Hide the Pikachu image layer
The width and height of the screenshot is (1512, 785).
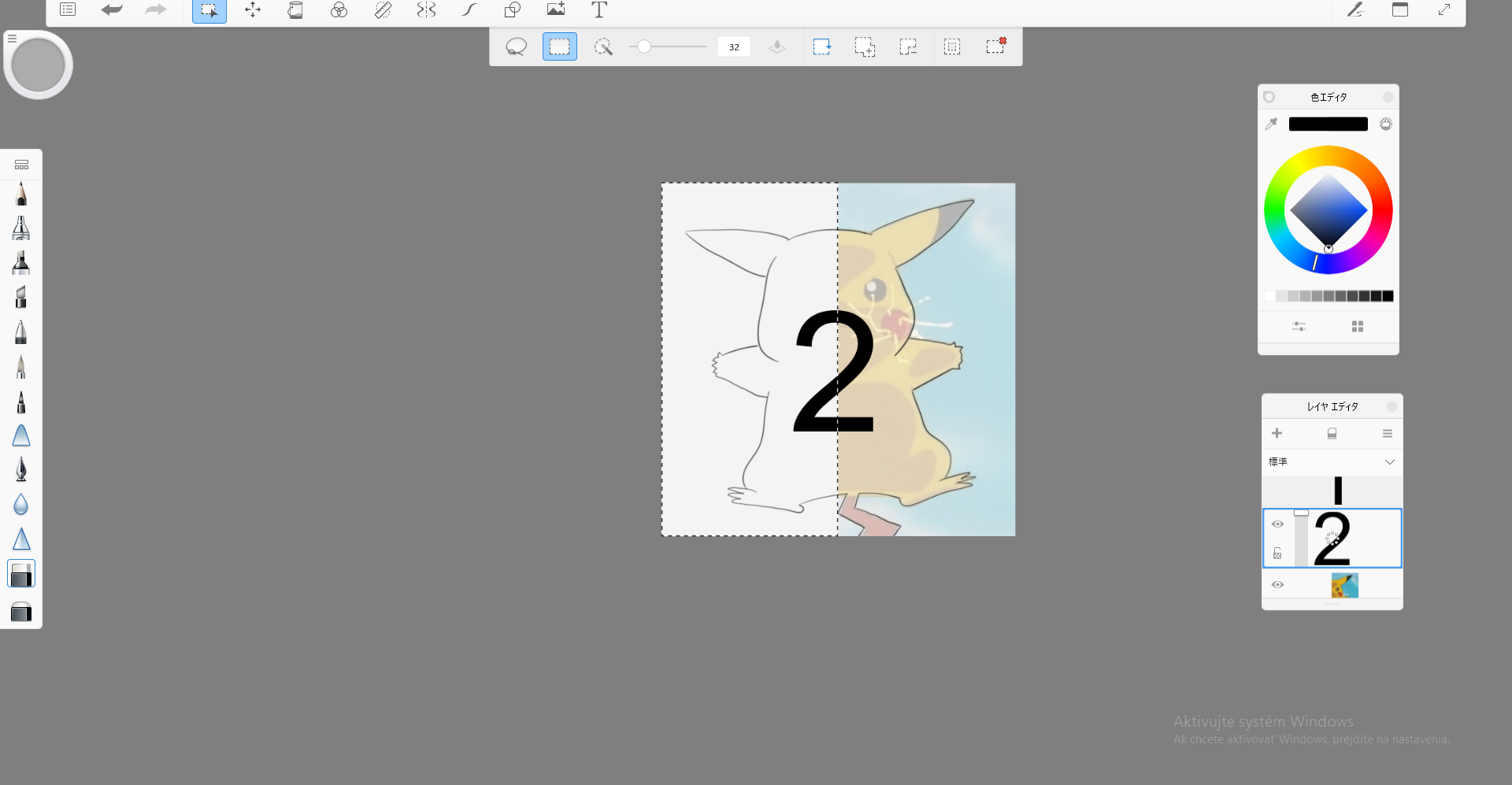(x=1277, y=584)
